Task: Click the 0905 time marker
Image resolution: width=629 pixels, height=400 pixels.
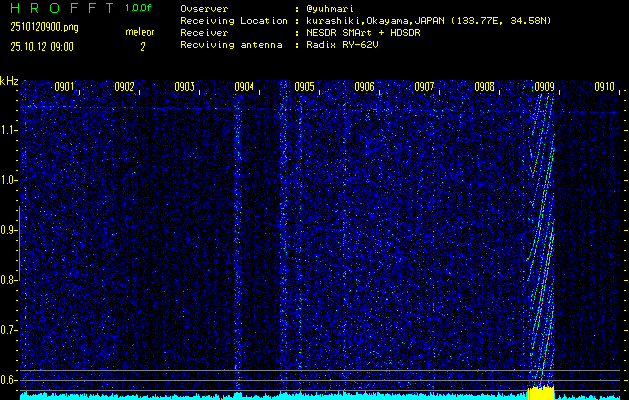Action: tap(304, 87)
